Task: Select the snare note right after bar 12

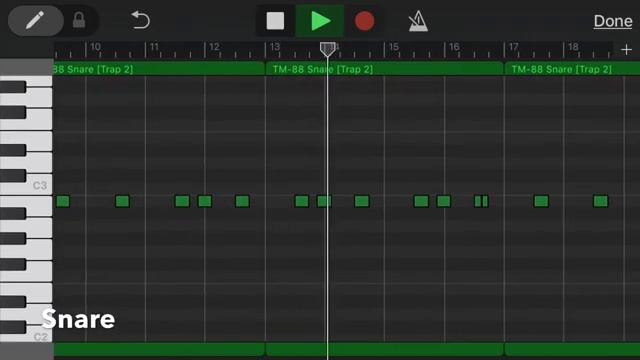Action: tap(242, 201)
